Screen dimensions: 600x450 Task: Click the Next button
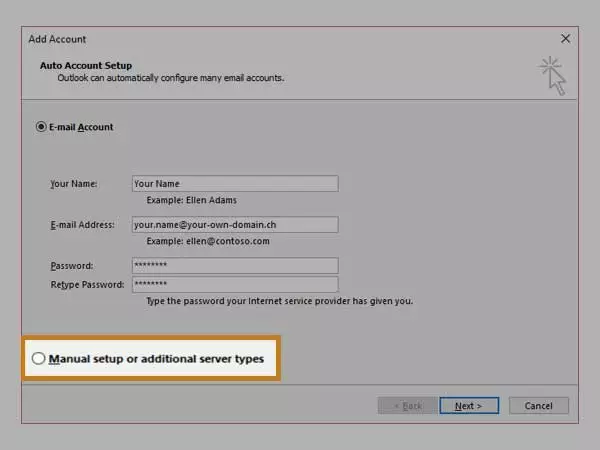point(469,406)
